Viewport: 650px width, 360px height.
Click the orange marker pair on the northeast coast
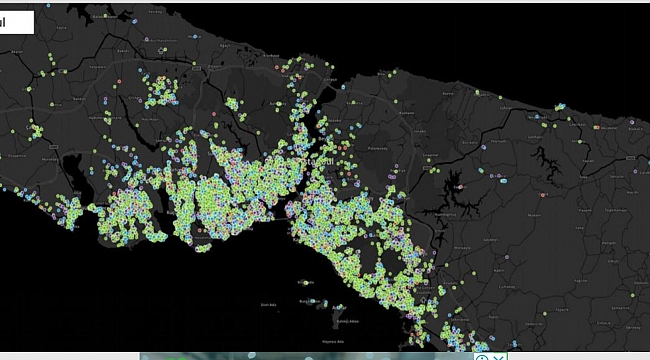pyautogui.click(x=596, y=127)
